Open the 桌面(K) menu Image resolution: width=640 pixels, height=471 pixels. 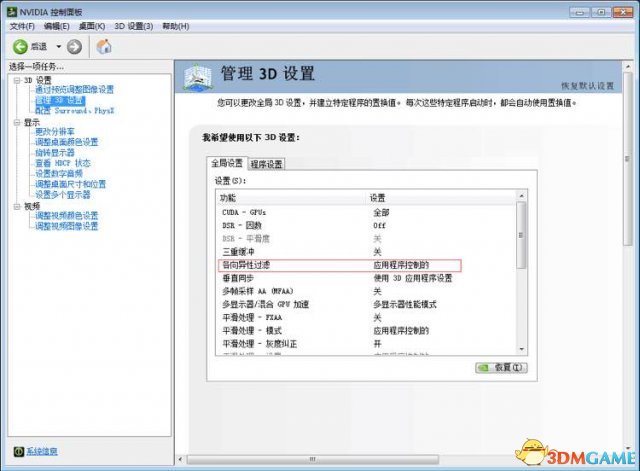(91, 26)
